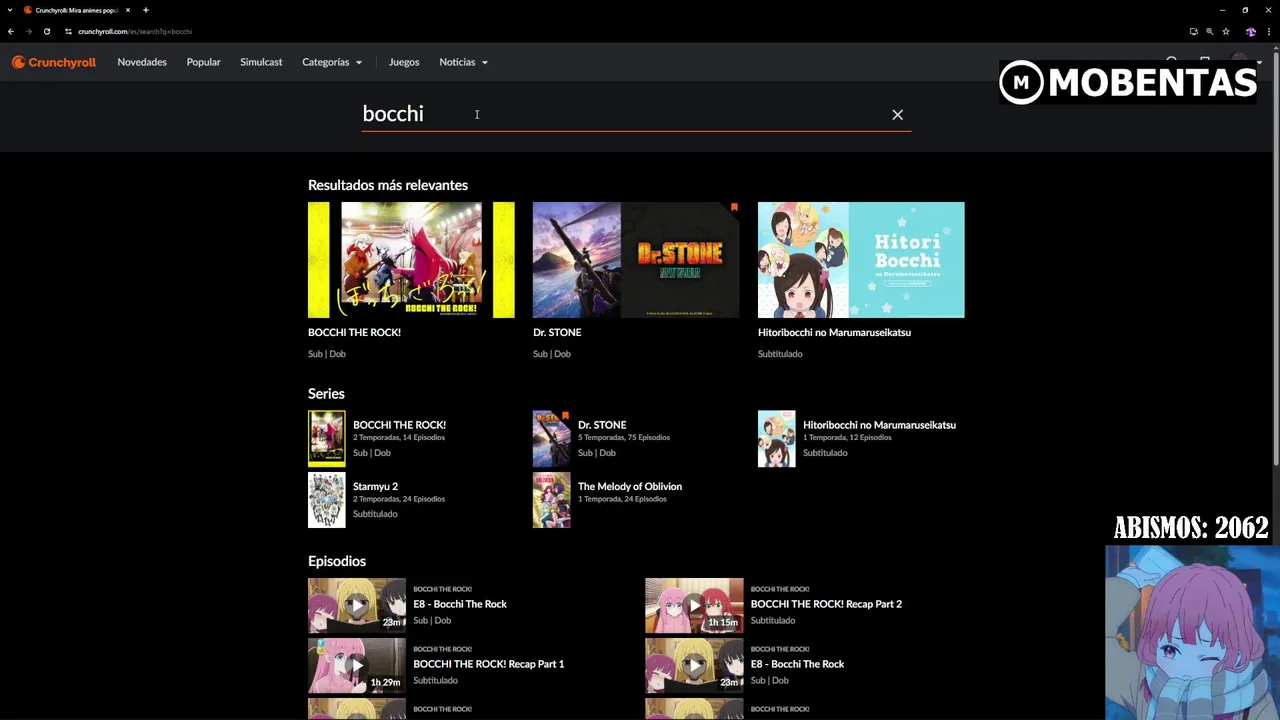Click '1 Temporada, 24 Episodios' text
The height and width of the screenshot is (720, 1280).
coord(622,499)
